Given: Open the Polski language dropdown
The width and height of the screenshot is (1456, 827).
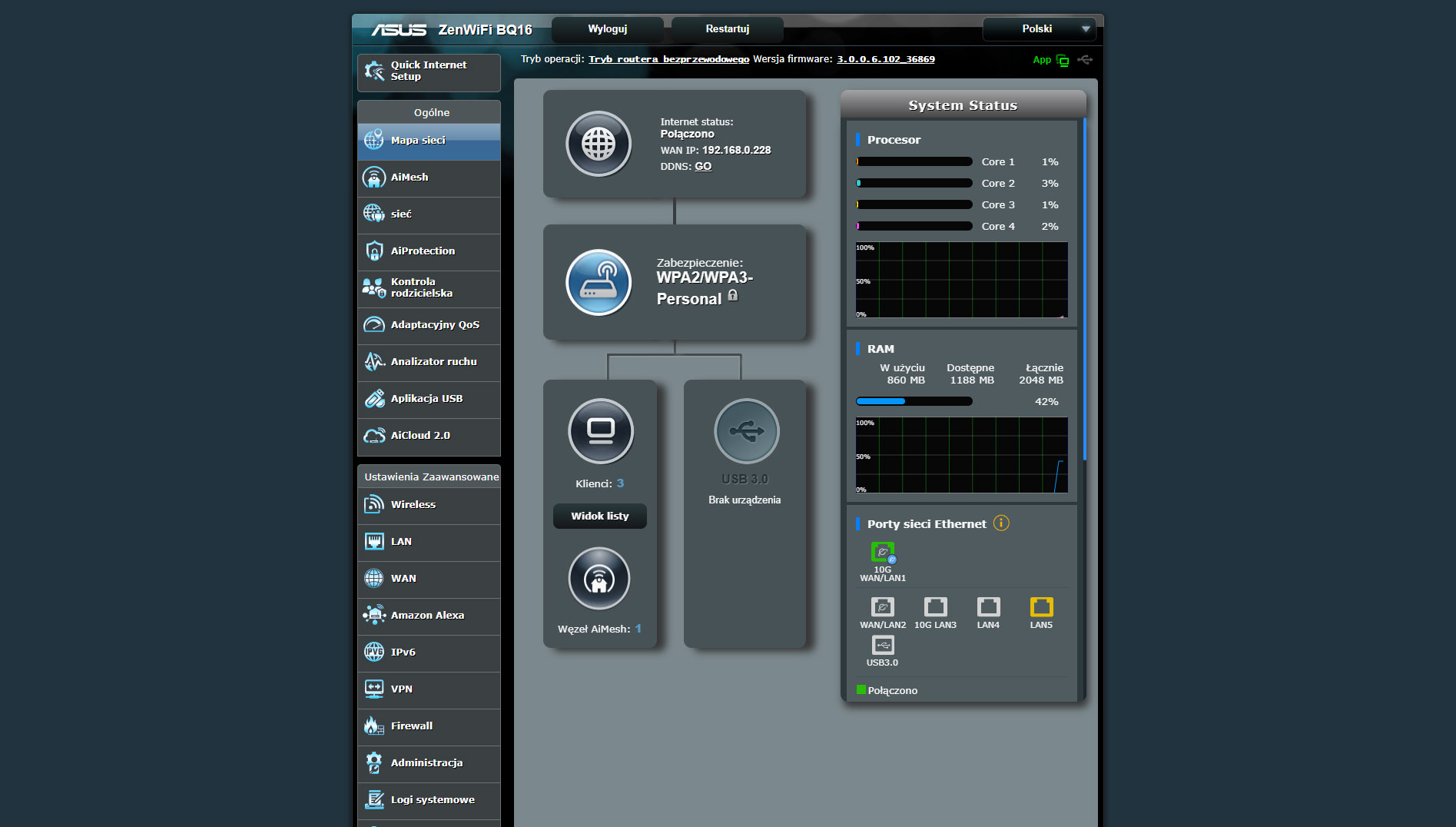Looking at the screenshot, I should pos(1039,29).
